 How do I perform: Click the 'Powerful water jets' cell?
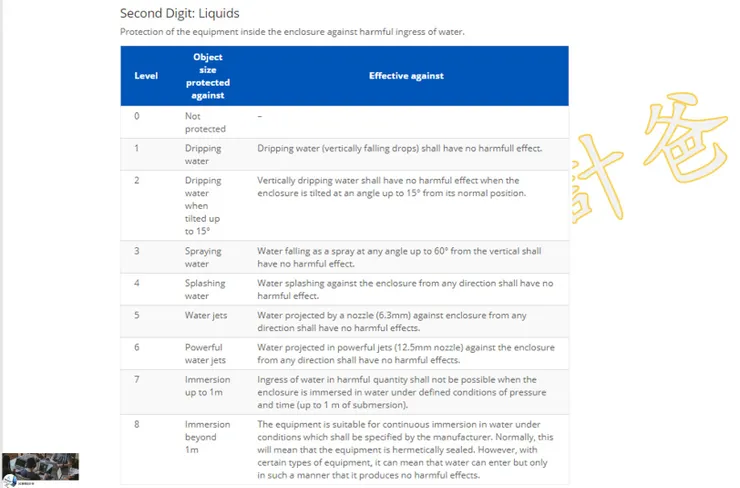point(206,353)
